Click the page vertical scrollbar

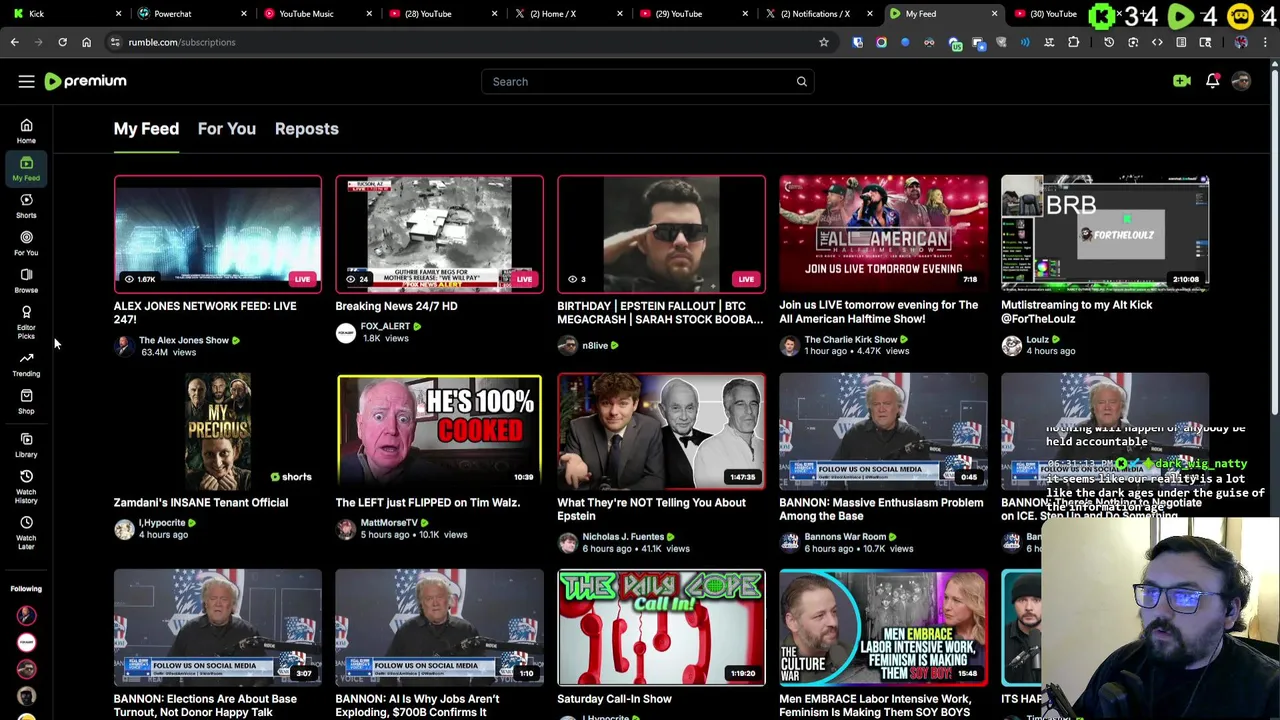[x=1274, y=240]
